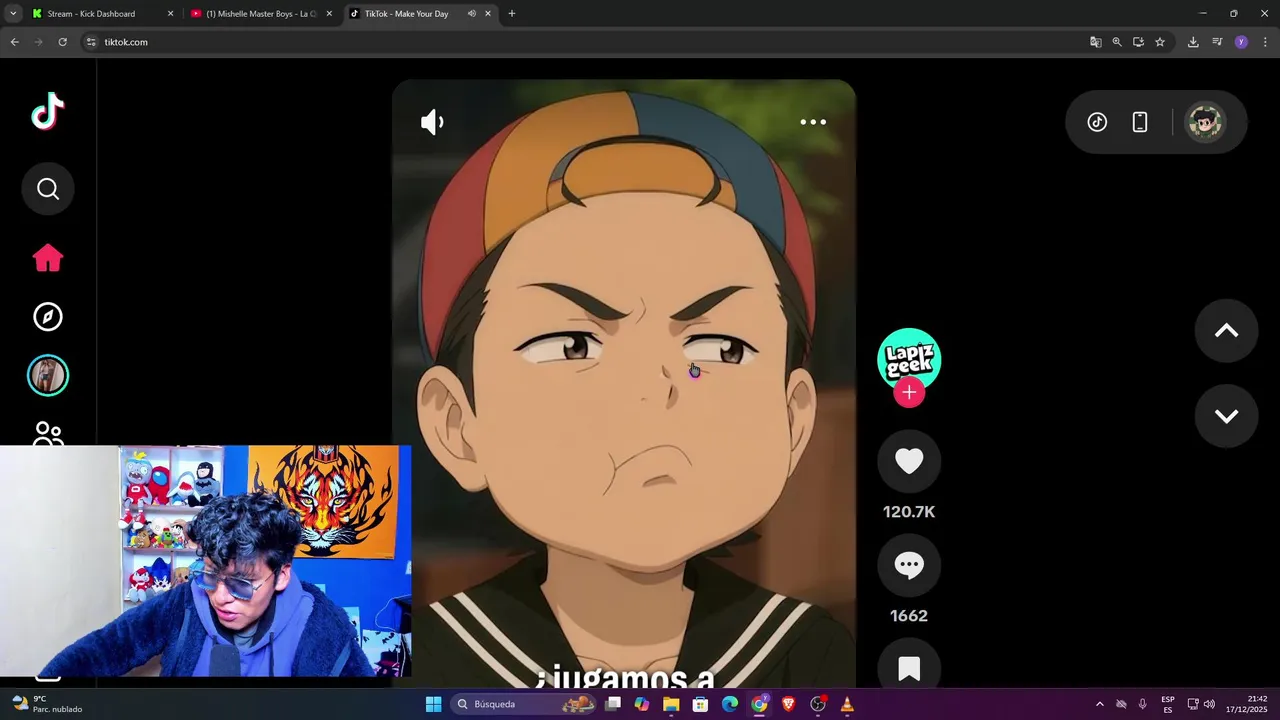Open the media controls toolbar icon
The image size is (1280, 720).
click(1217, 42)
